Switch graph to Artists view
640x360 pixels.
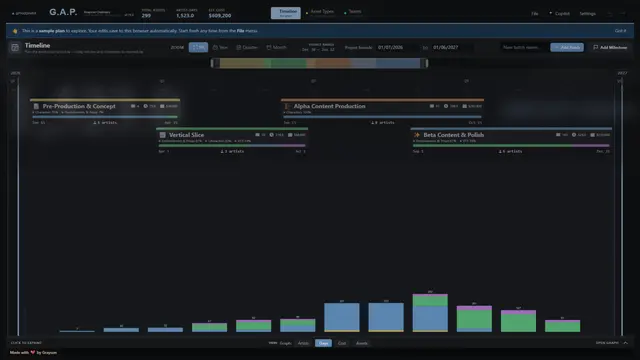pos(303,343)
